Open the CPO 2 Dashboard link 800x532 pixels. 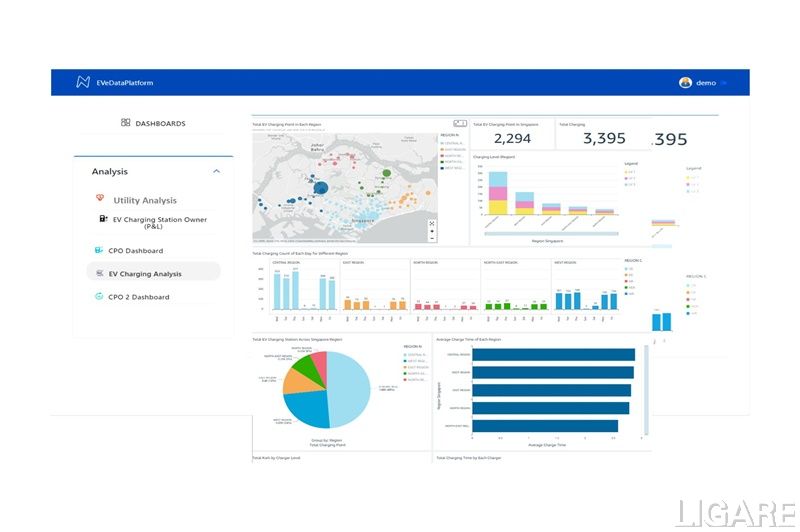(x=138, y=297)
